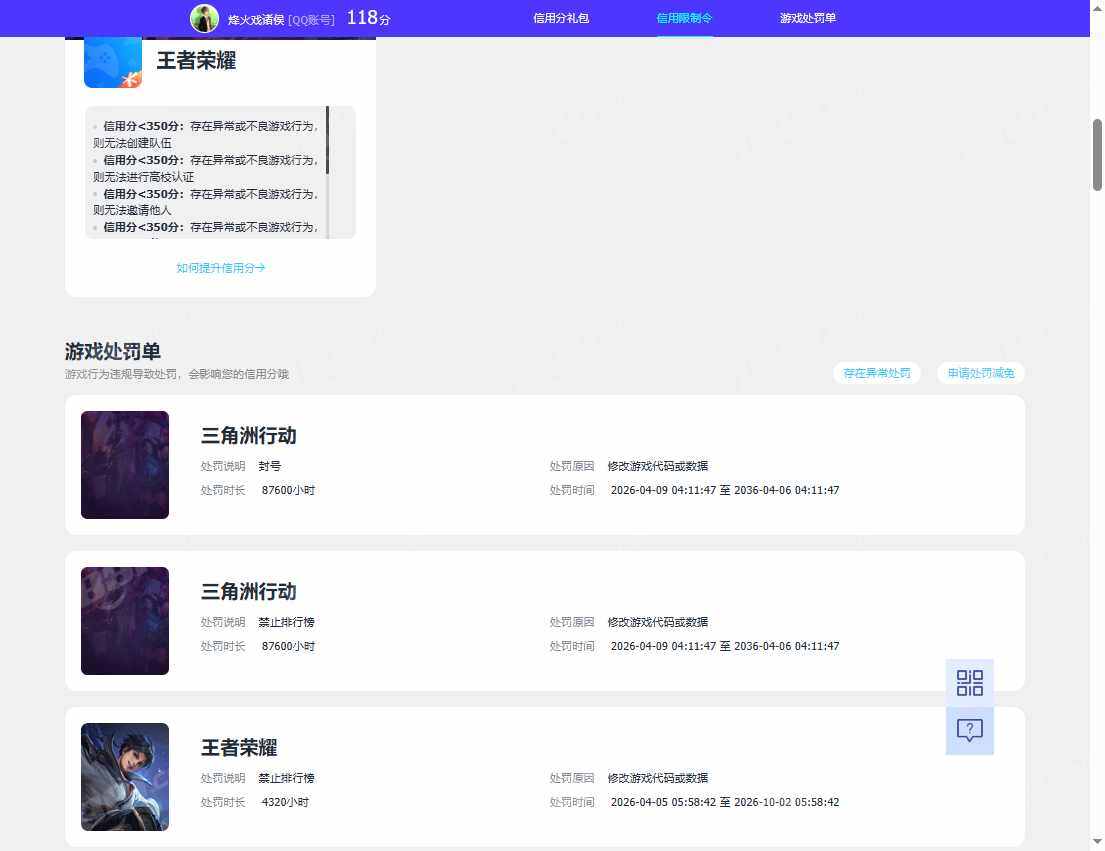Open the QR code floating icon
1105x851 pixels.
(970, 683)
